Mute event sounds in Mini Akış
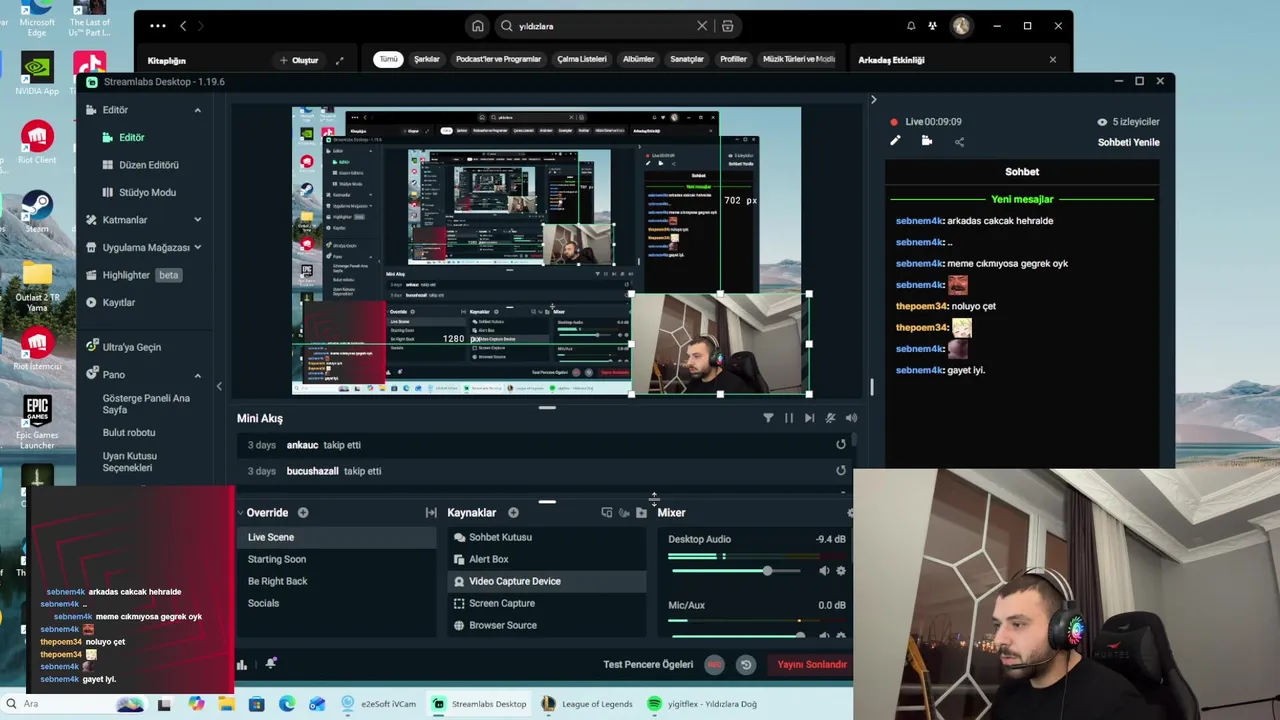 830,418
